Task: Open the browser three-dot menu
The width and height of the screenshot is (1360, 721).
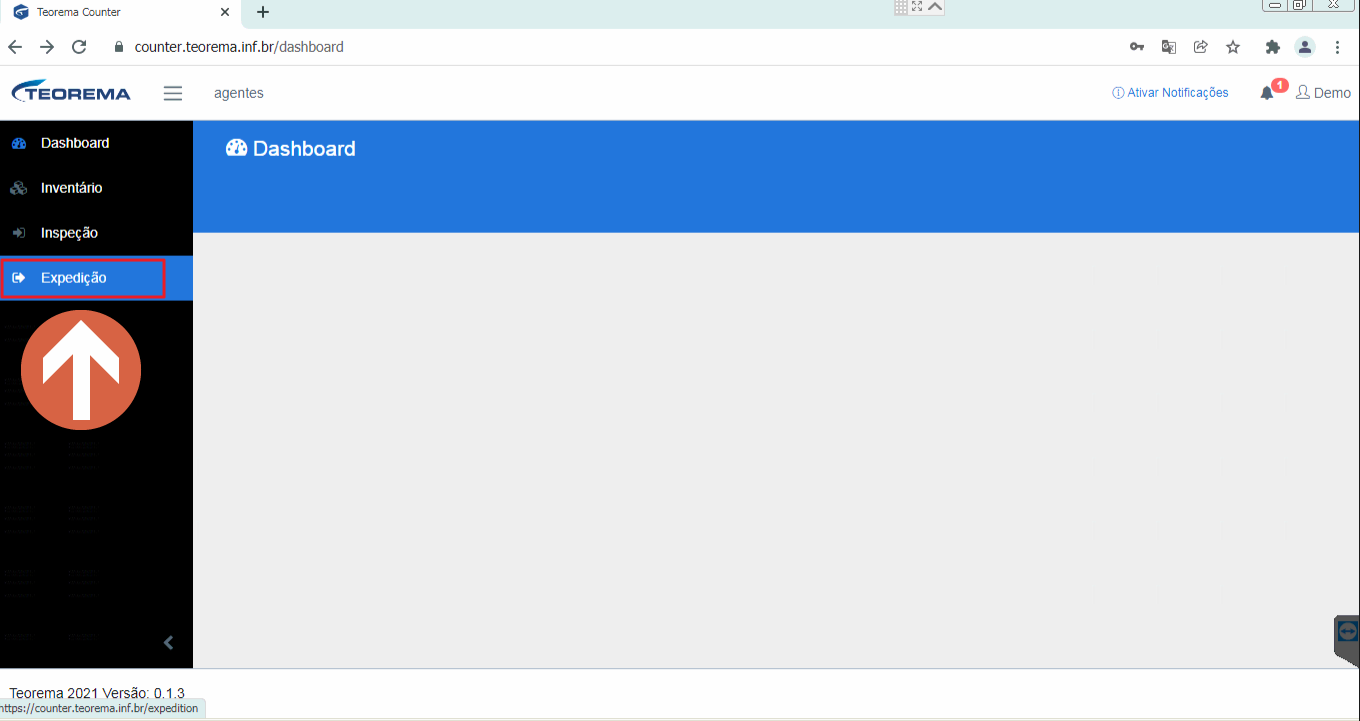Action: 1338,47
